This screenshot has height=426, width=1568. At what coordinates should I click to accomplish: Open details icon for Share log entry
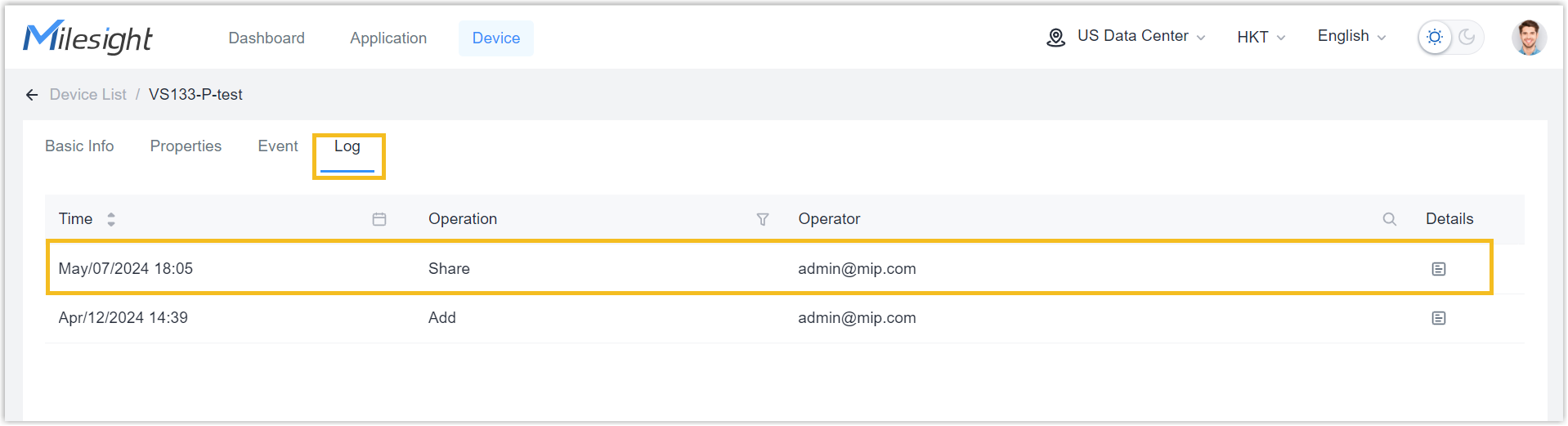(x=1439, y=269)
